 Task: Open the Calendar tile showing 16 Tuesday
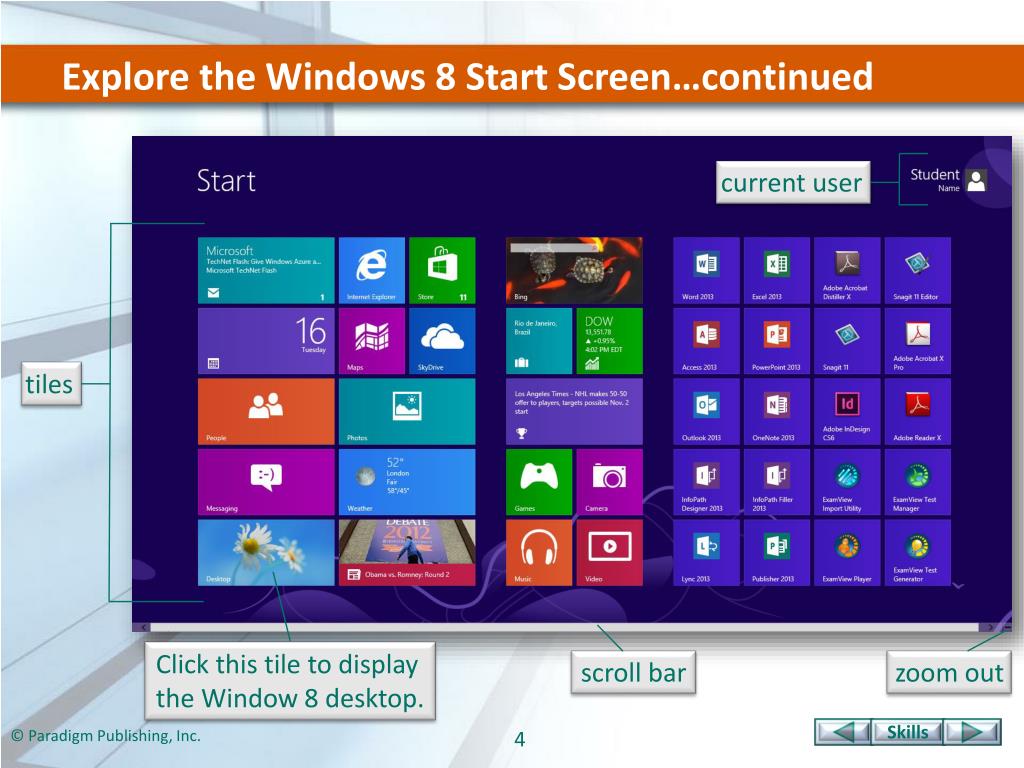point(266,341)
